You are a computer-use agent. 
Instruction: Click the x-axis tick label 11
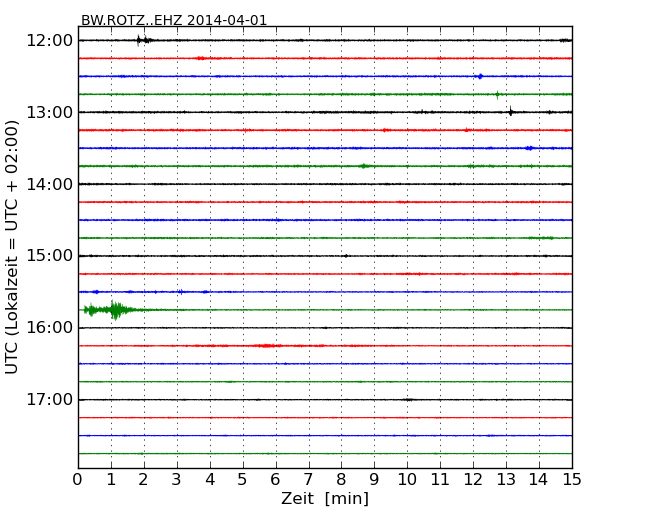(x=440, y=480)
